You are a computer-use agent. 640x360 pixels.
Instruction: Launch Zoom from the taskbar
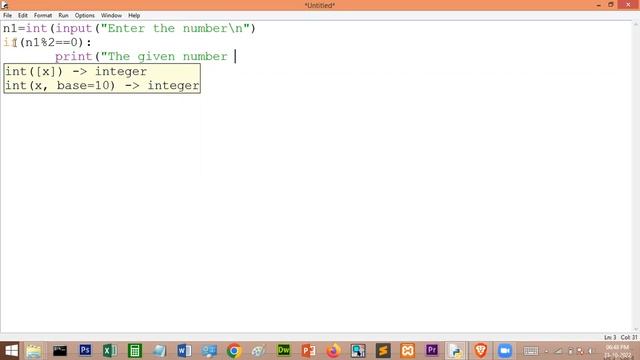point(505,351)
